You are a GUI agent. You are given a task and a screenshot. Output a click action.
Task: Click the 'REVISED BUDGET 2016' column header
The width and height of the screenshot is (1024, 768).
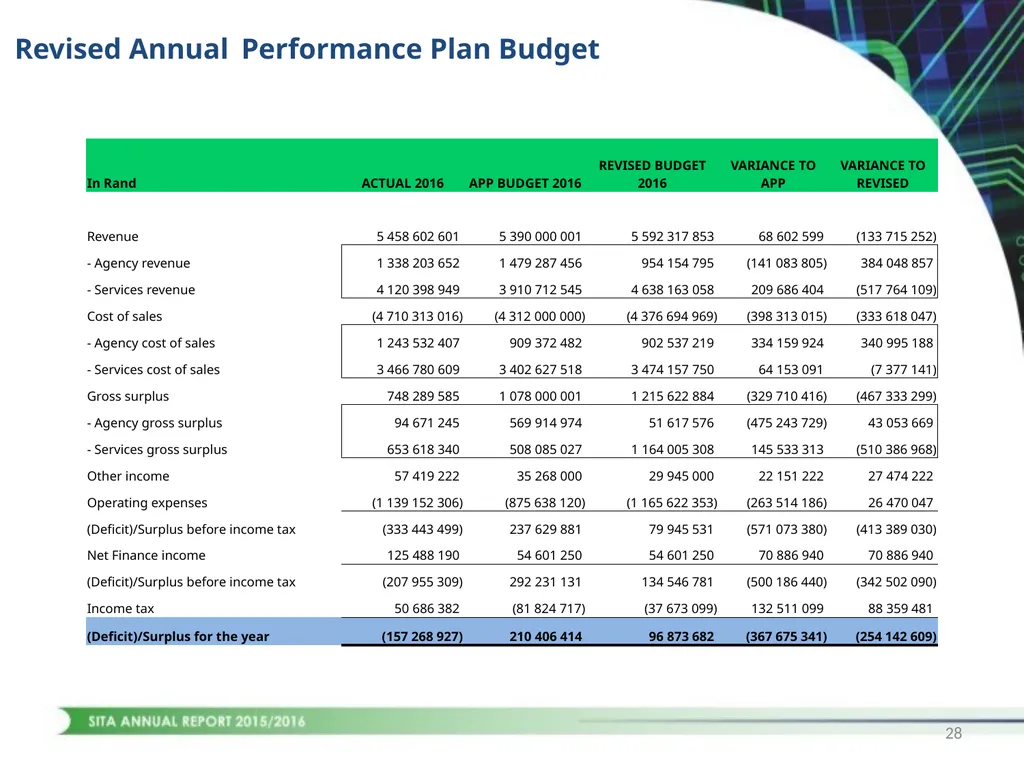coord(652,174)
